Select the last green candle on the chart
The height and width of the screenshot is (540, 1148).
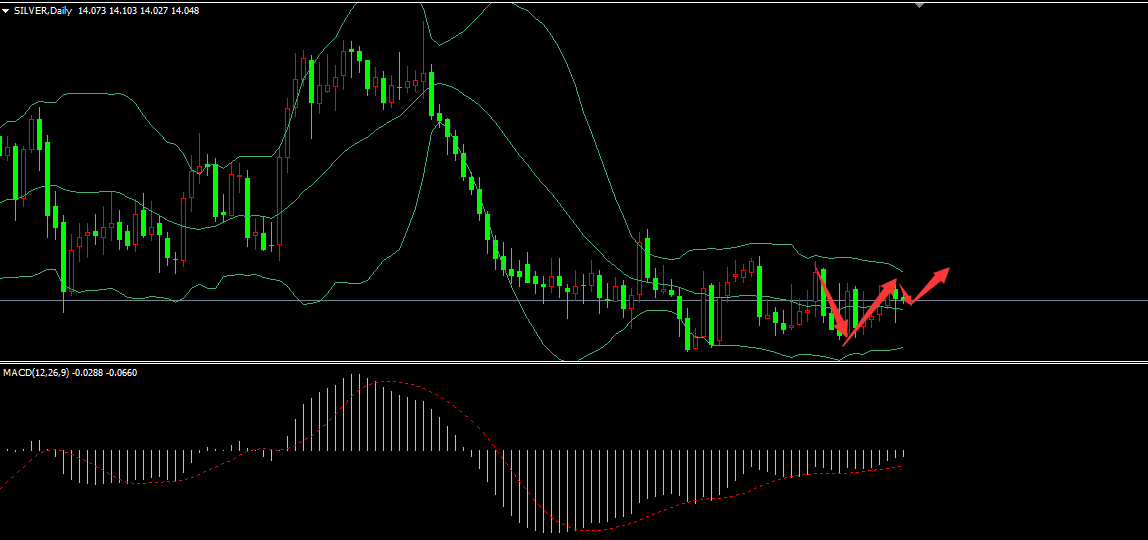click(x=896, y=291)
